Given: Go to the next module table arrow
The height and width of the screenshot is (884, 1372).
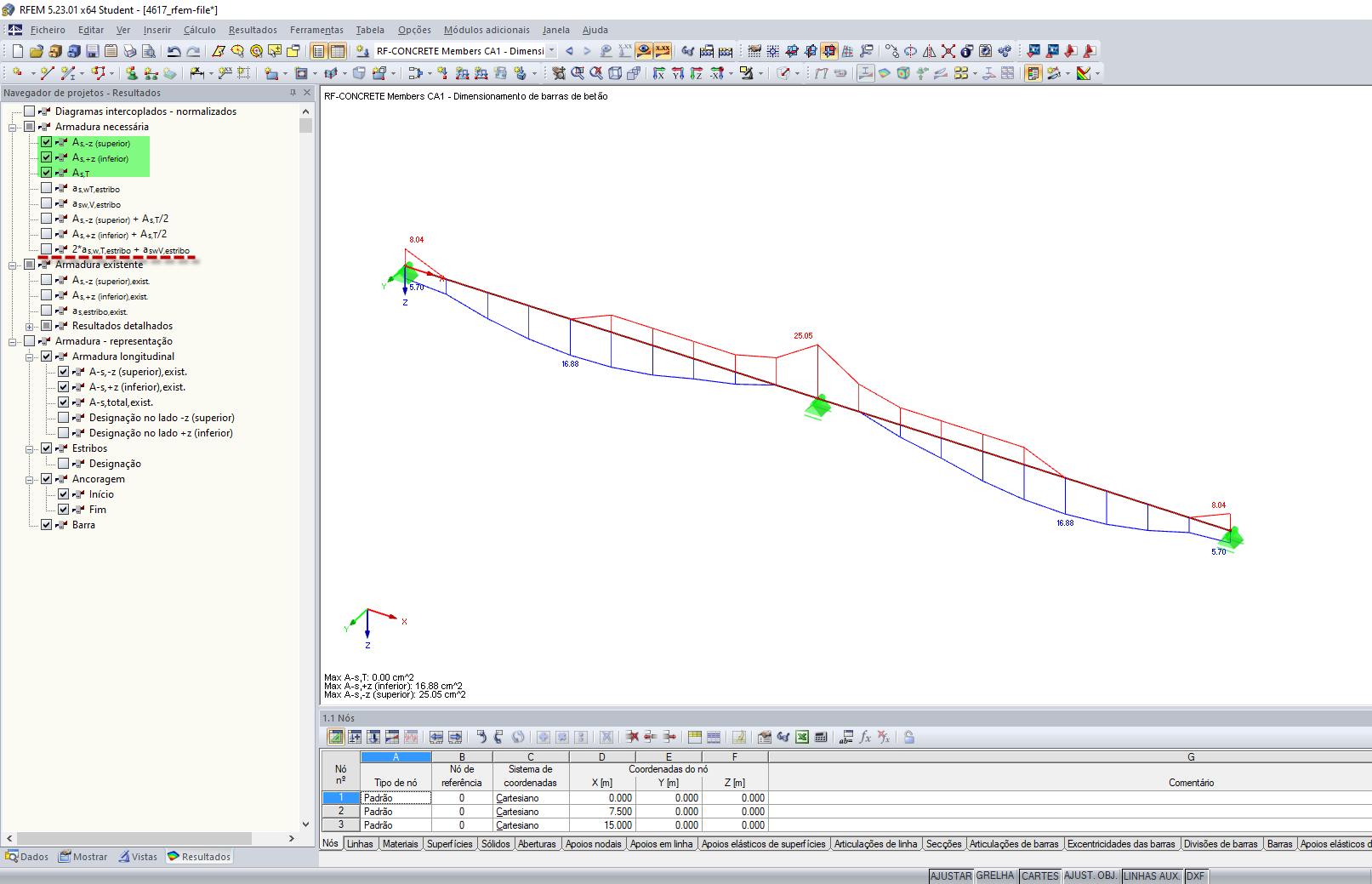Looking at the screenshot, I should tap(586, 51).
